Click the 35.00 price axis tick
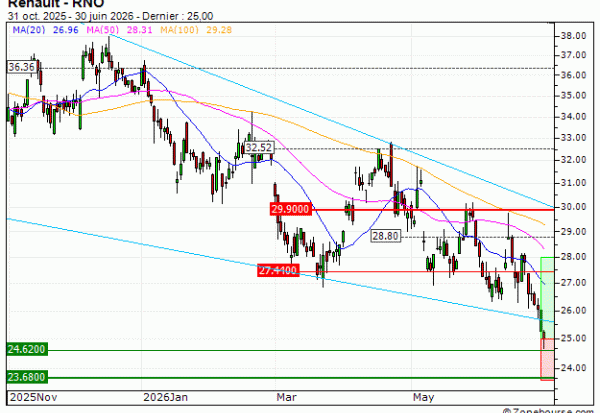 point(574,95)
